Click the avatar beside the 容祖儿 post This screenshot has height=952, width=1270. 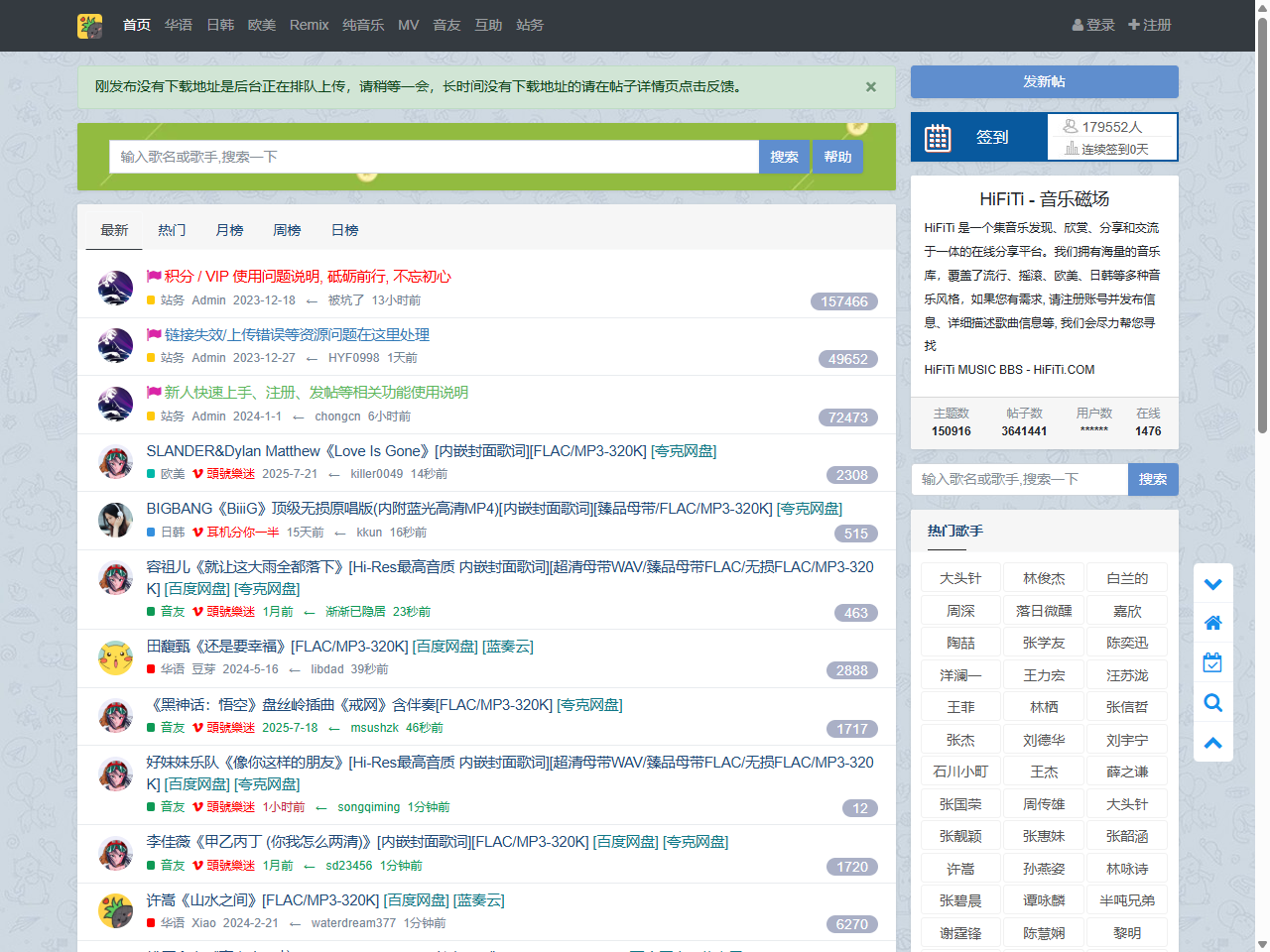coord(116,578)
